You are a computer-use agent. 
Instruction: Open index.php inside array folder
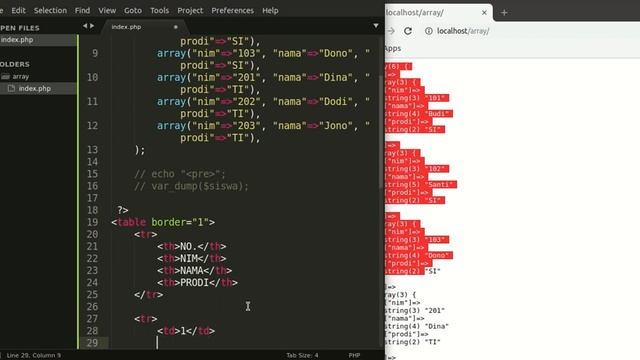pyautogui.click(x=35, y=88)
